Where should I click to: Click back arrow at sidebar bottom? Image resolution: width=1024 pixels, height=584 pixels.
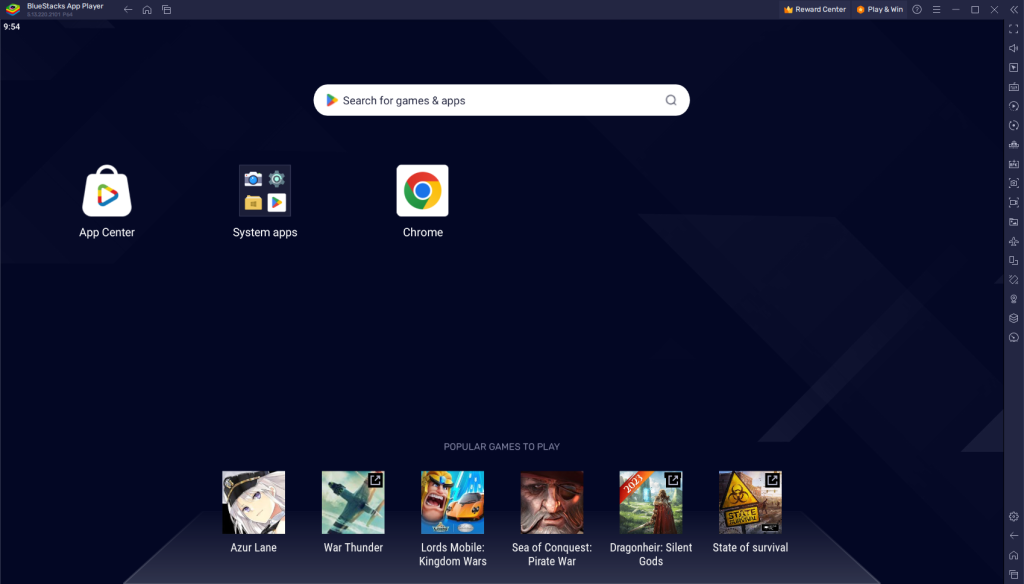(x=1014, y=536)
